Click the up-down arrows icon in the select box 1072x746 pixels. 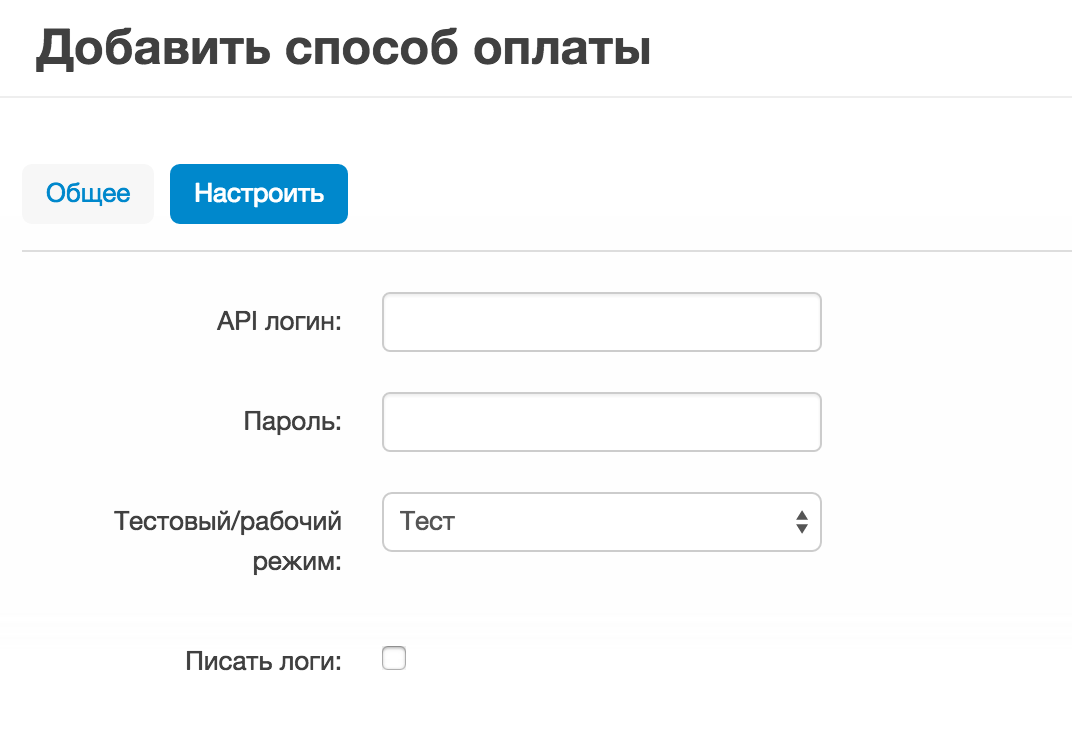(801, 522)
